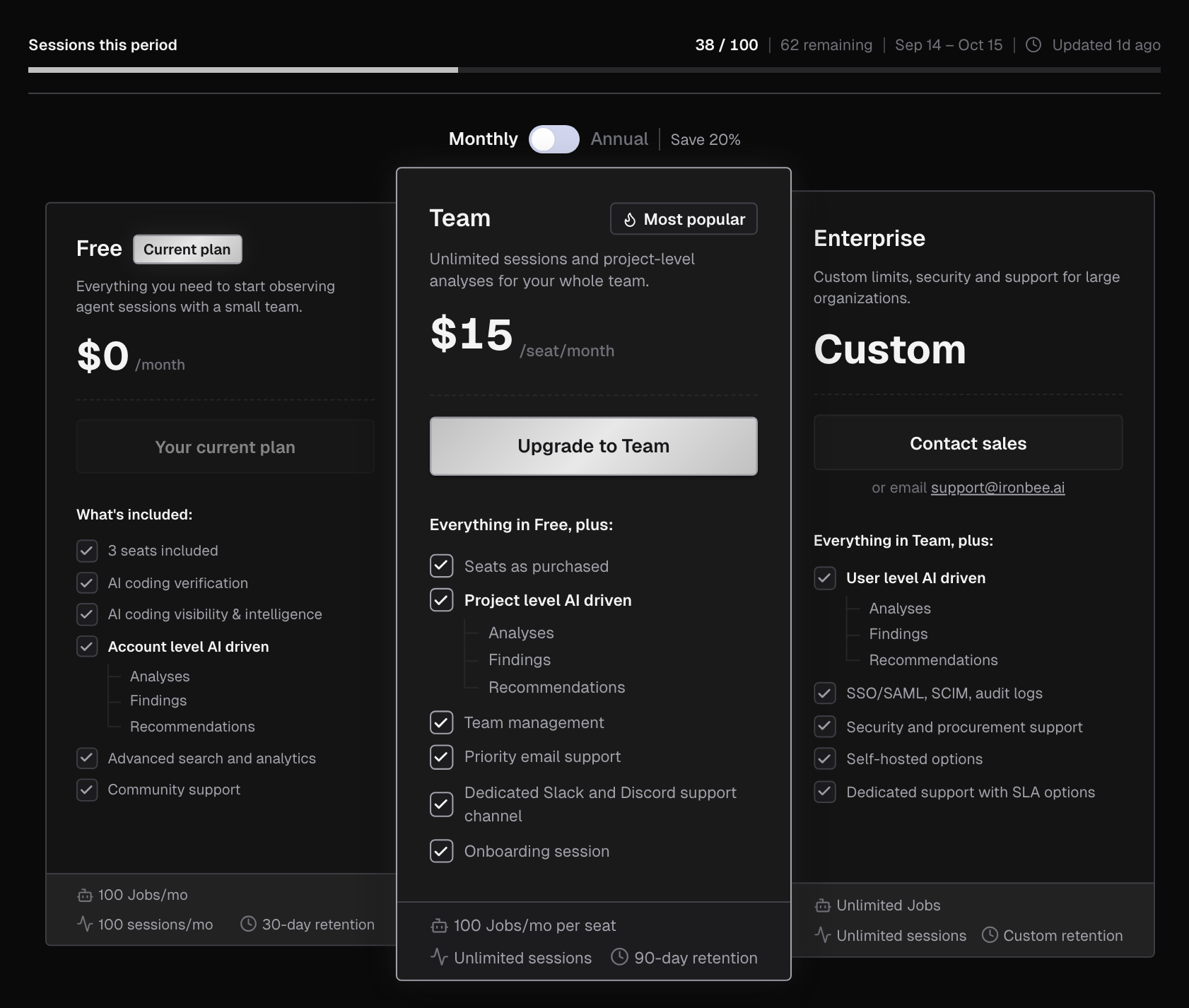Click the 62 remaining text
The height and width of the screenshot is (1008, 1189).
[x=826, y=45]
